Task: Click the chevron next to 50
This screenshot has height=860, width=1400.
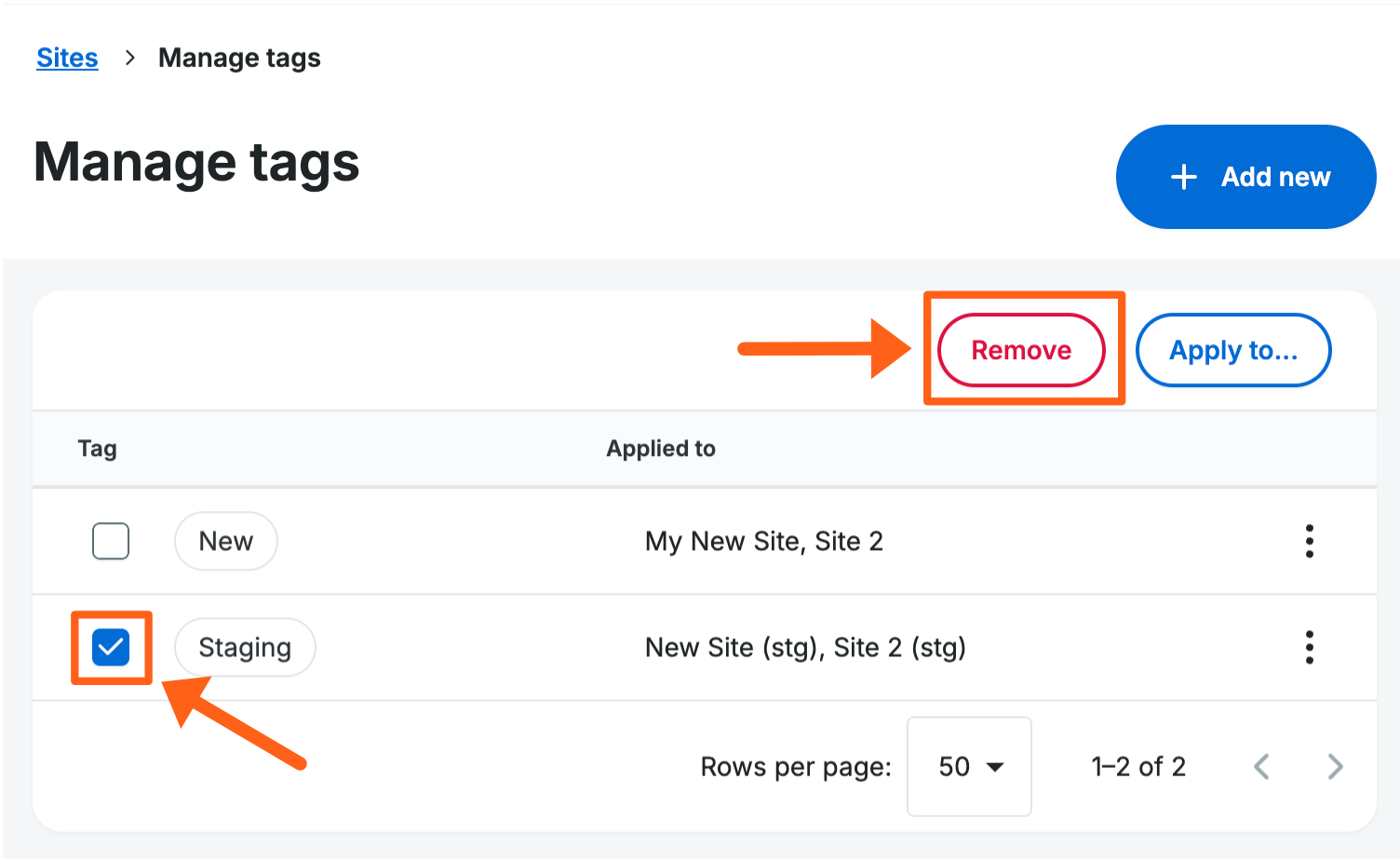Action: tap(995, 766)
